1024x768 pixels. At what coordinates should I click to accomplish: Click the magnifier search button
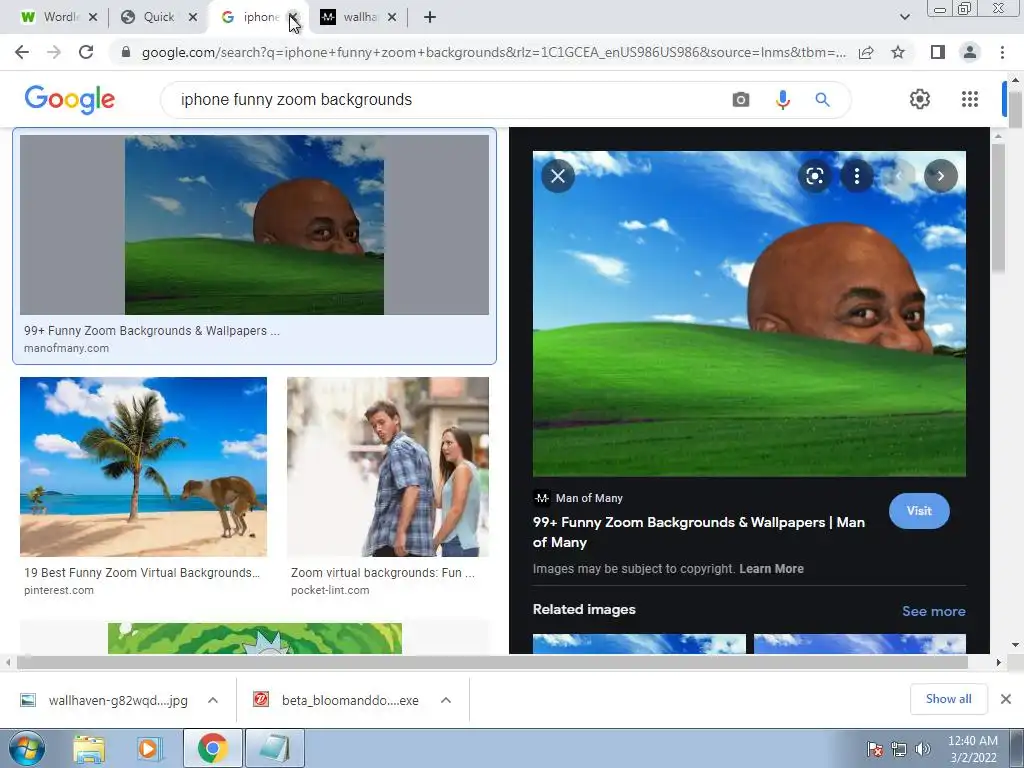822,100
